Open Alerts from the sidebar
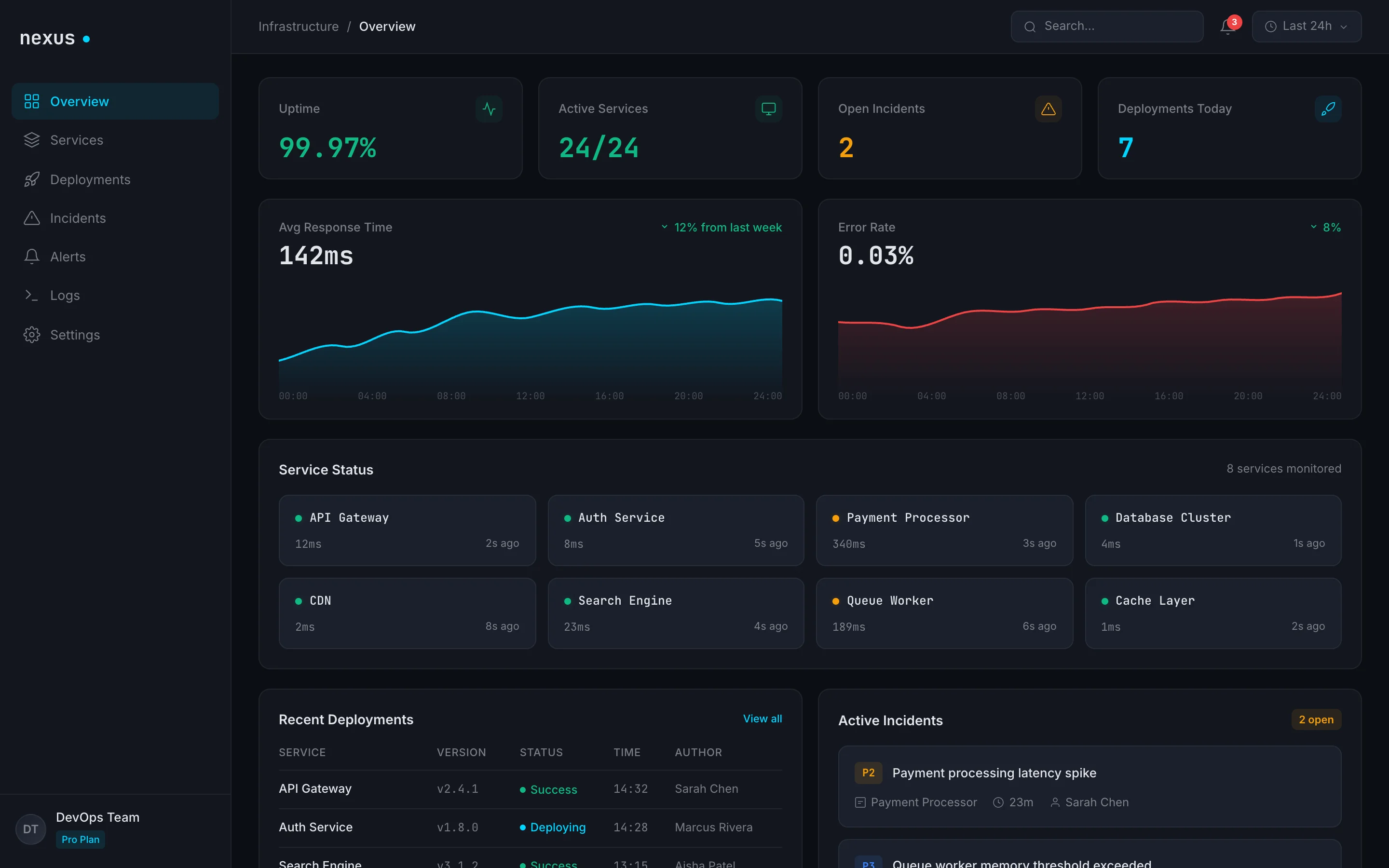 [x=115, y=257]
